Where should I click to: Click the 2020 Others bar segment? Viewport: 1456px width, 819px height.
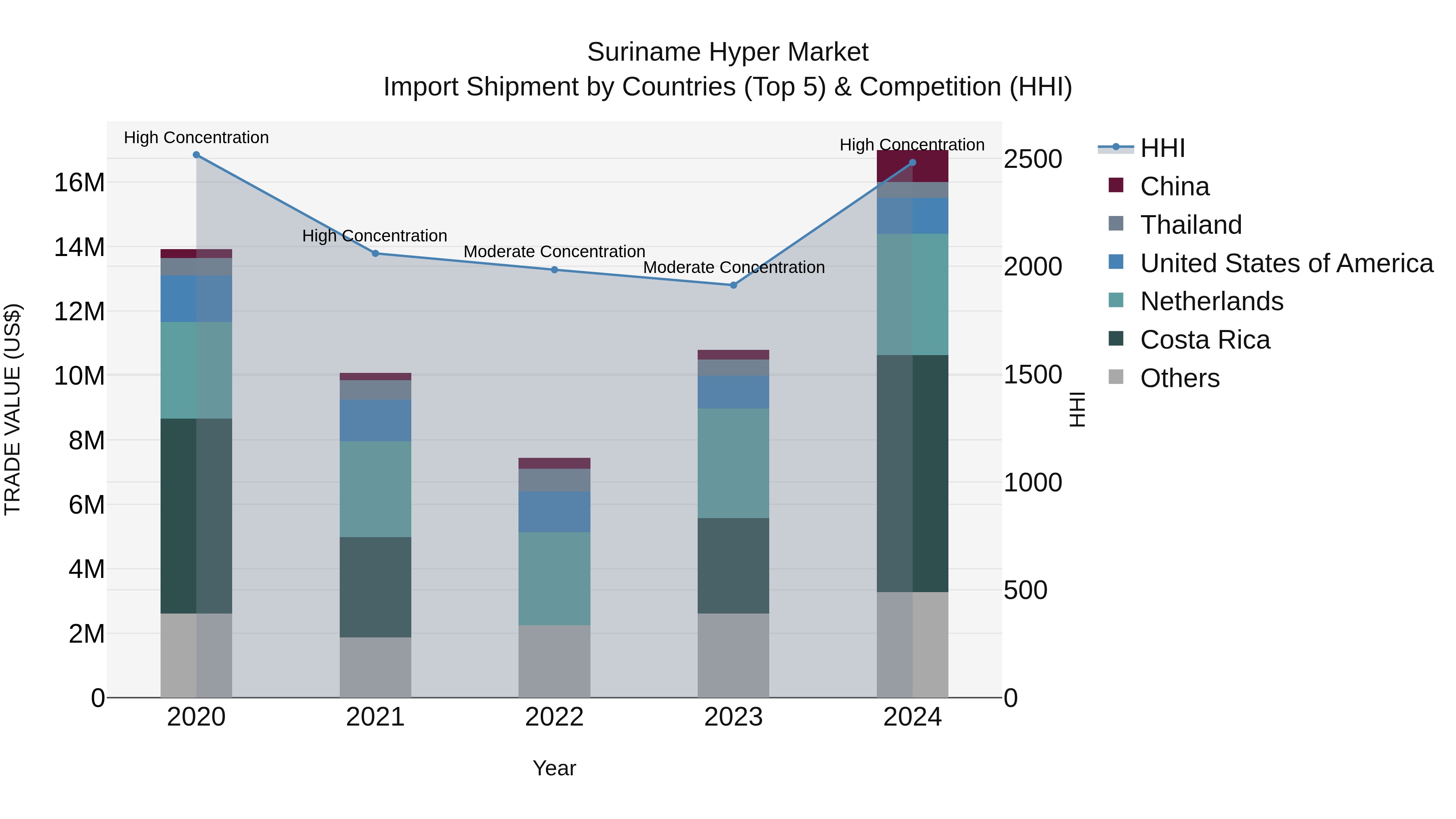(x=196, y=655)
